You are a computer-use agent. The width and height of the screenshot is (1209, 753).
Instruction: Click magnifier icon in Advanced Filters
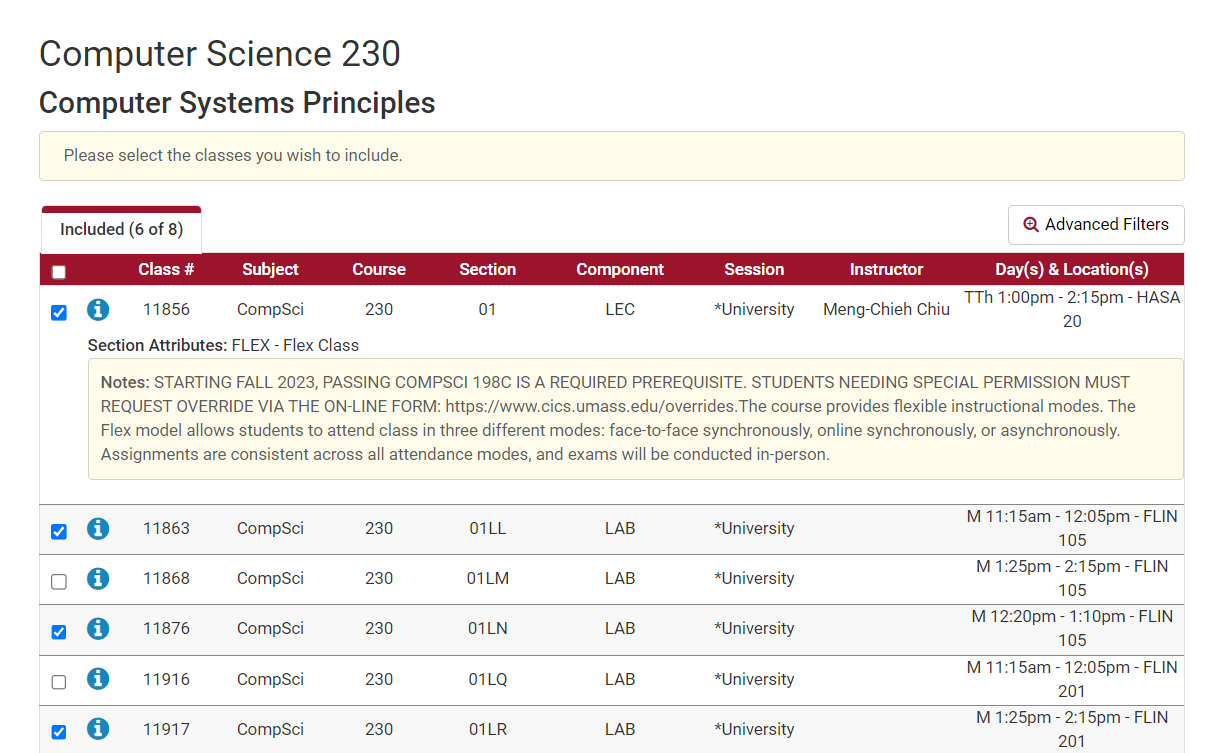point(1031,225)
